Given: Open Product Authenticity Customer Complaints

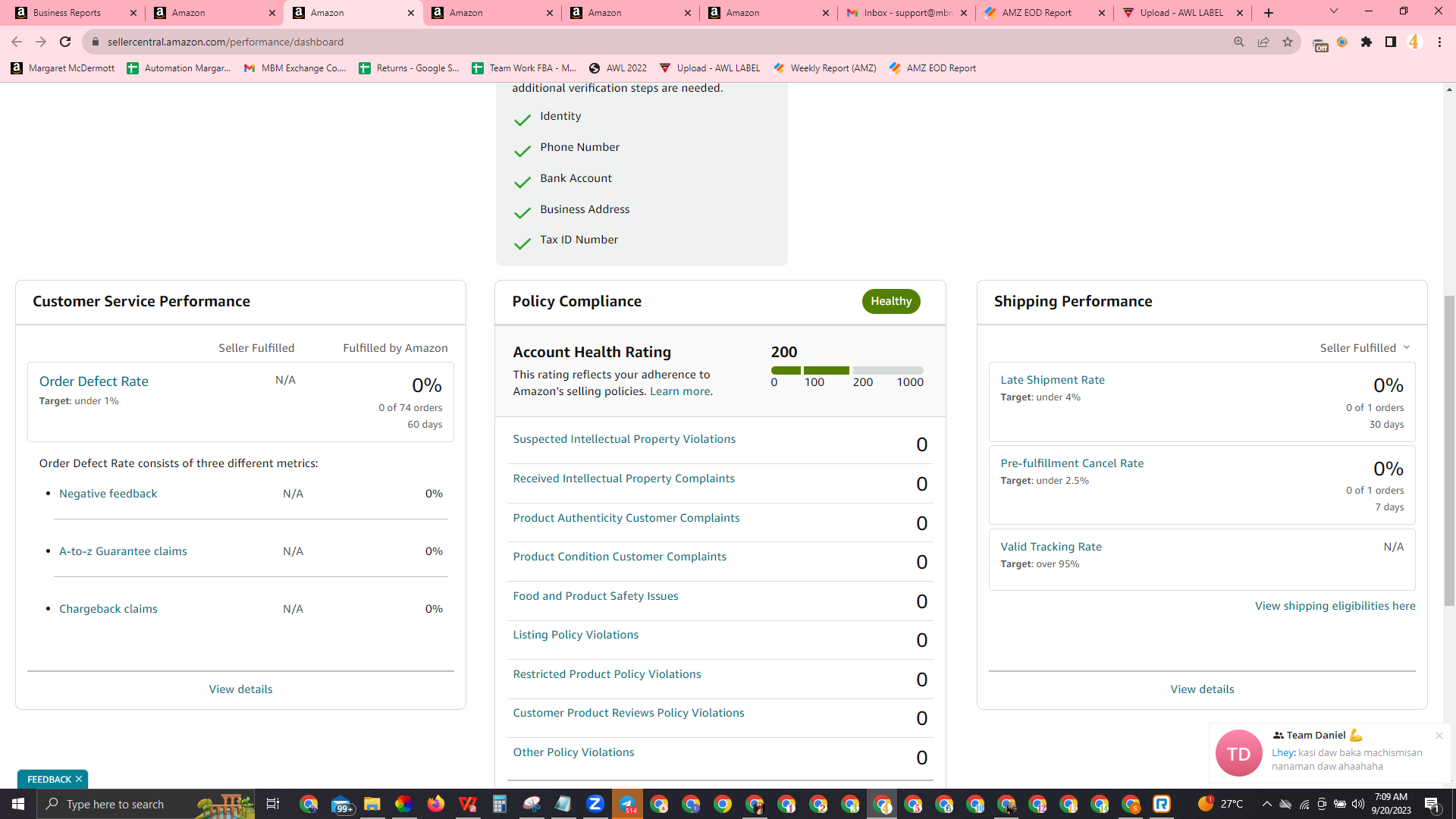Looking at the screenshot, I should (626, 518).
